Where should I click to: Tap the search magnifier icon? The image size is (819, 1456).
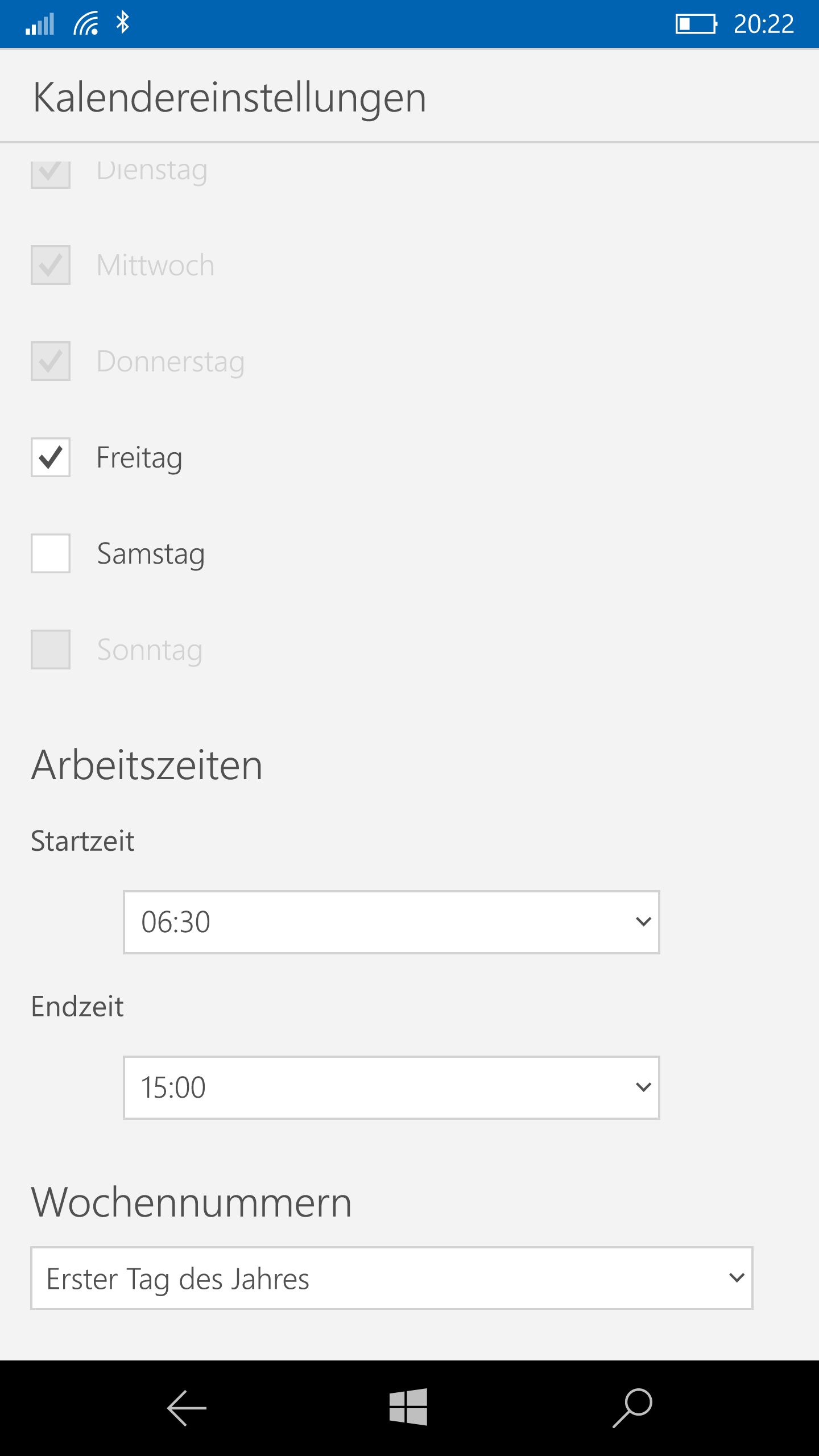pyautogui.click(x=632, y=1408)
